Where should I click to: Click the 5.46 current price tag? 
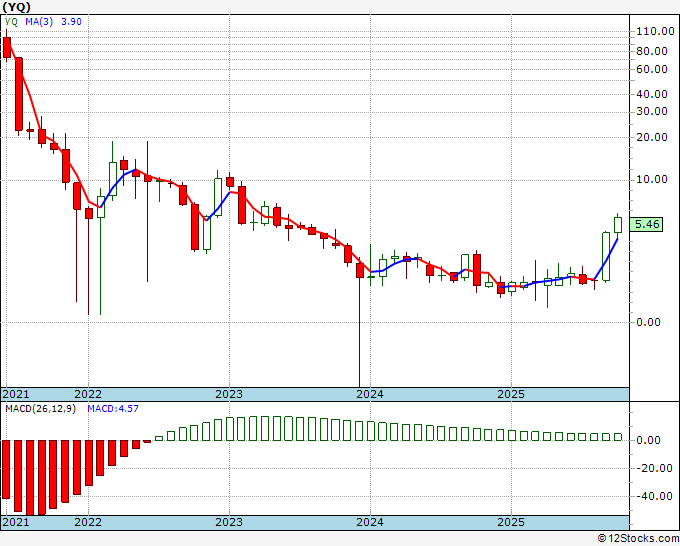(646, 224)
